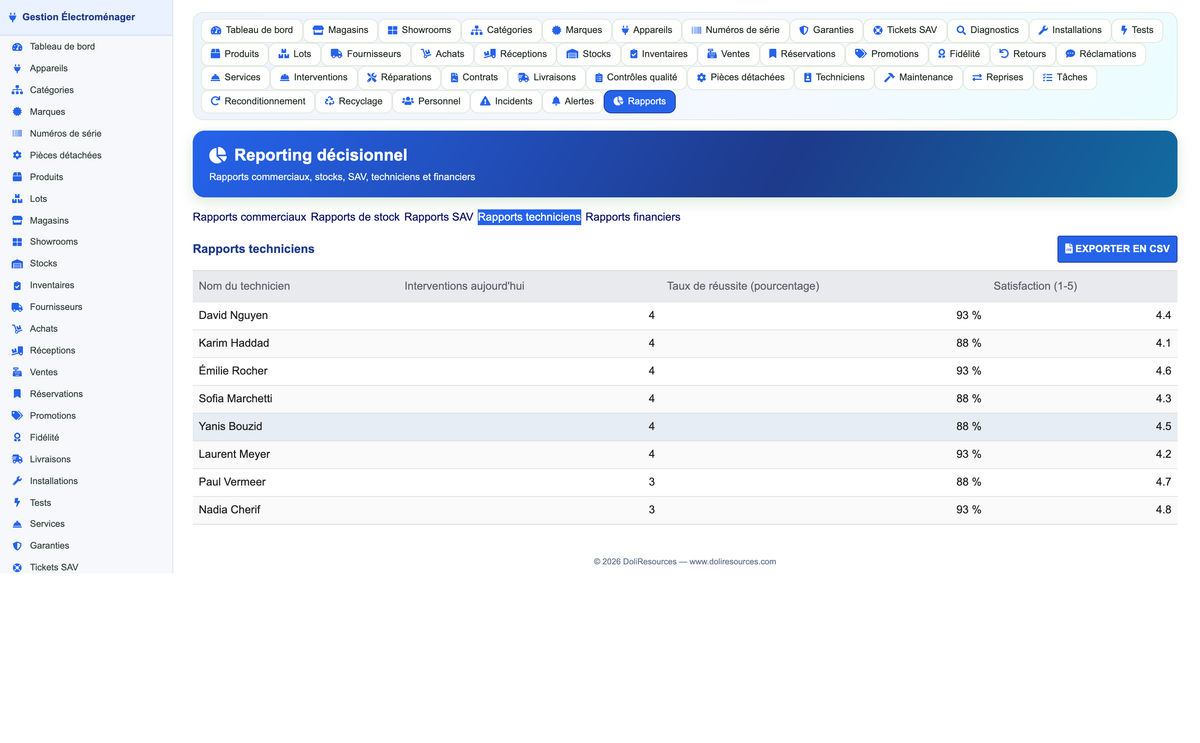1200x743 pixels.
Task: Open the Rapports commerciaux tab
Action: [250, 217]
